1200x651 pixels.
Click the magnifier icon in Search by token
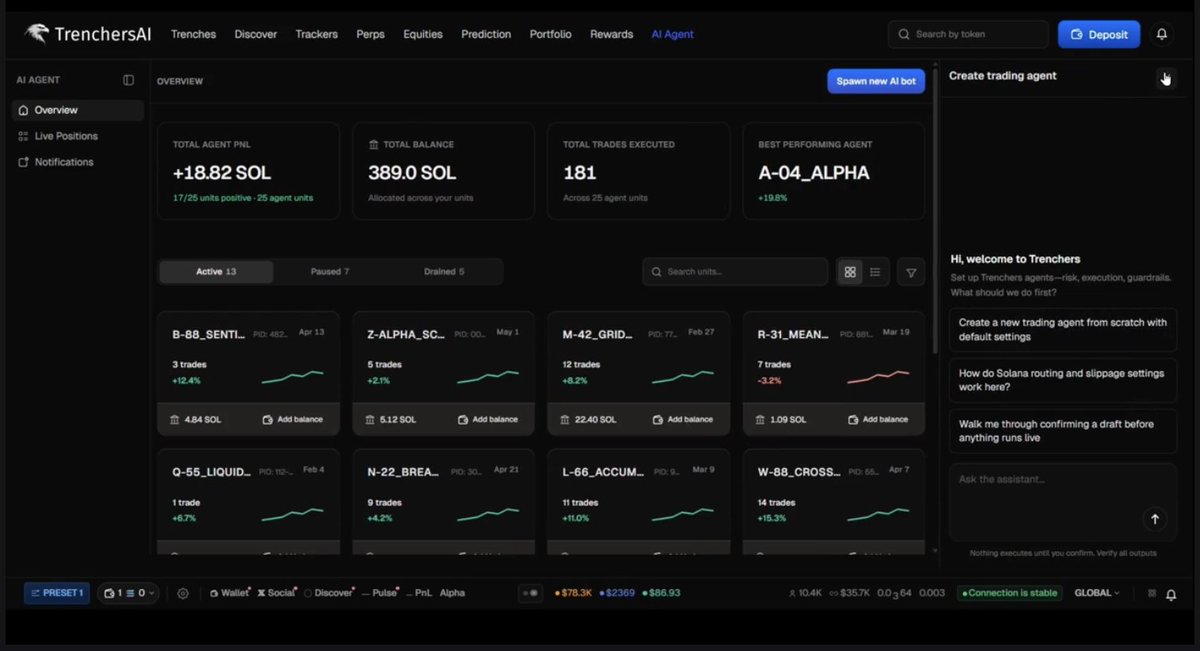click(x=904, y=34)
